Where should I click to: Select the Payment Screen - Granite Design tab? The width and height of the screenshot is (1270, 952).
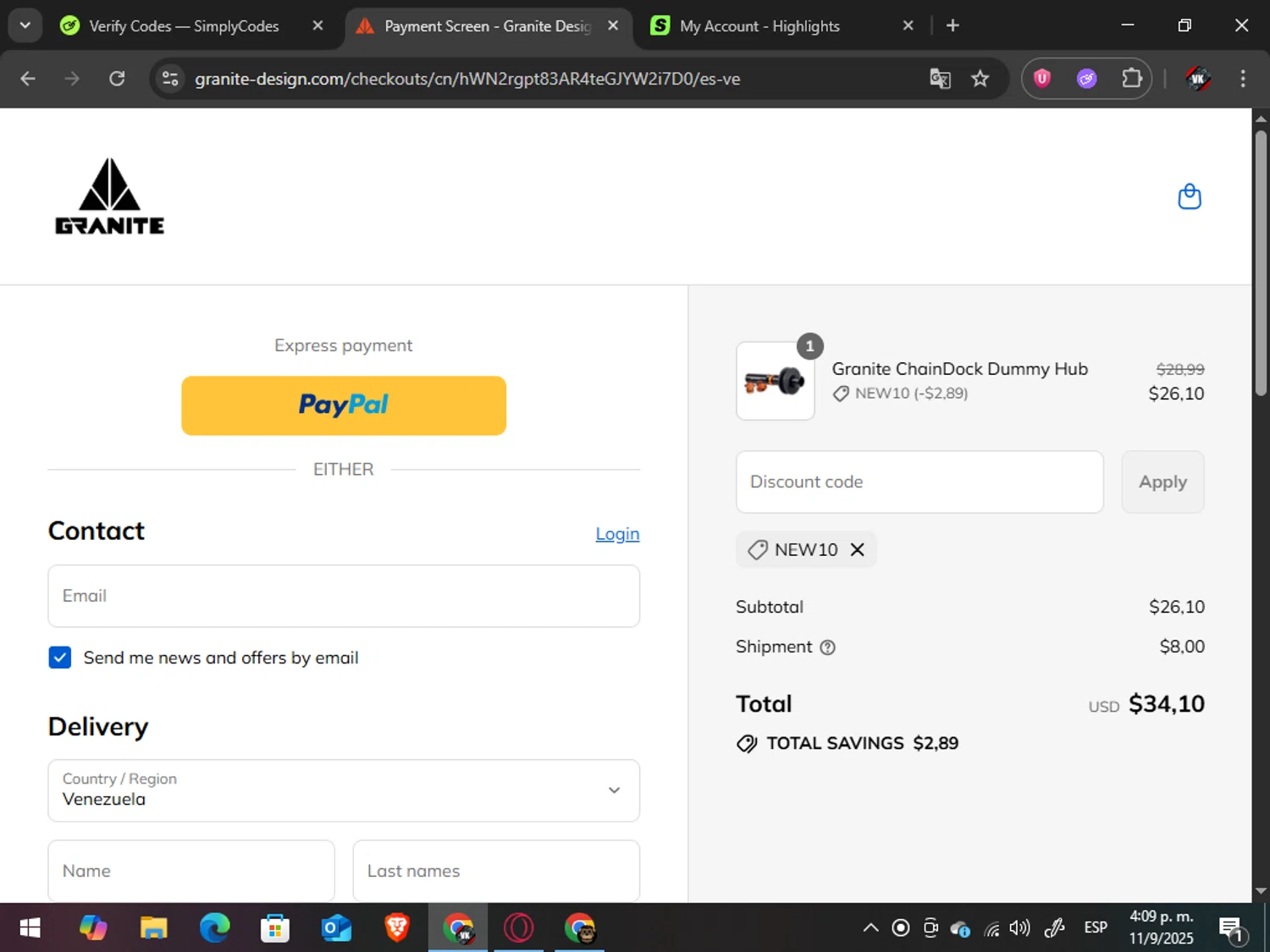488,26
